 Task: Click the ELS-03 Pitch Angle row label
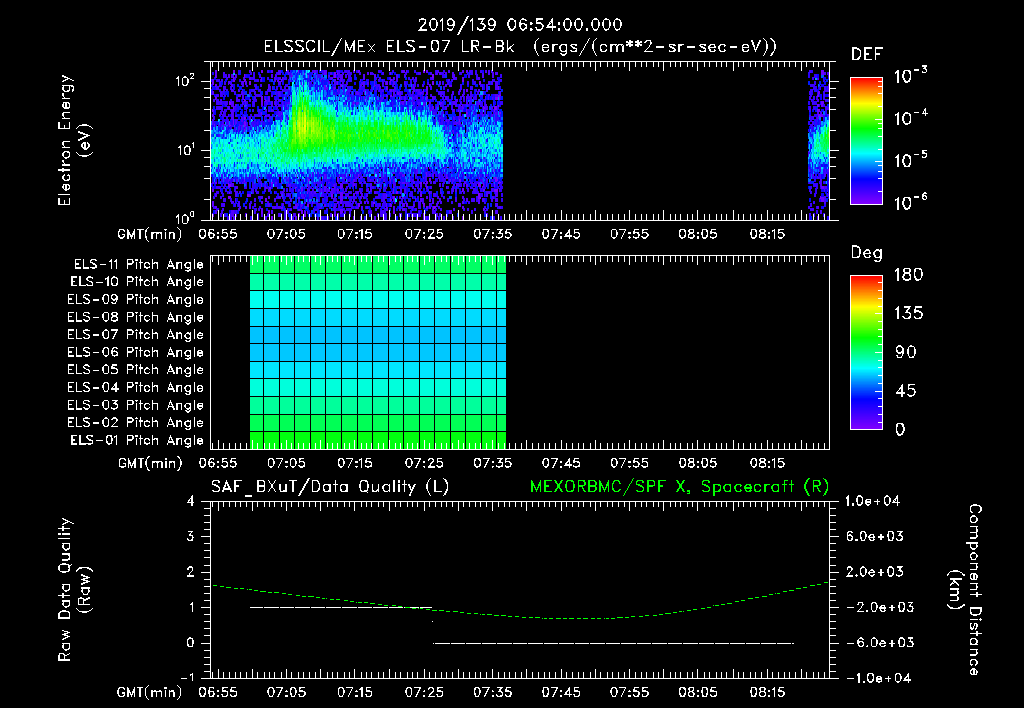(136, 405)
